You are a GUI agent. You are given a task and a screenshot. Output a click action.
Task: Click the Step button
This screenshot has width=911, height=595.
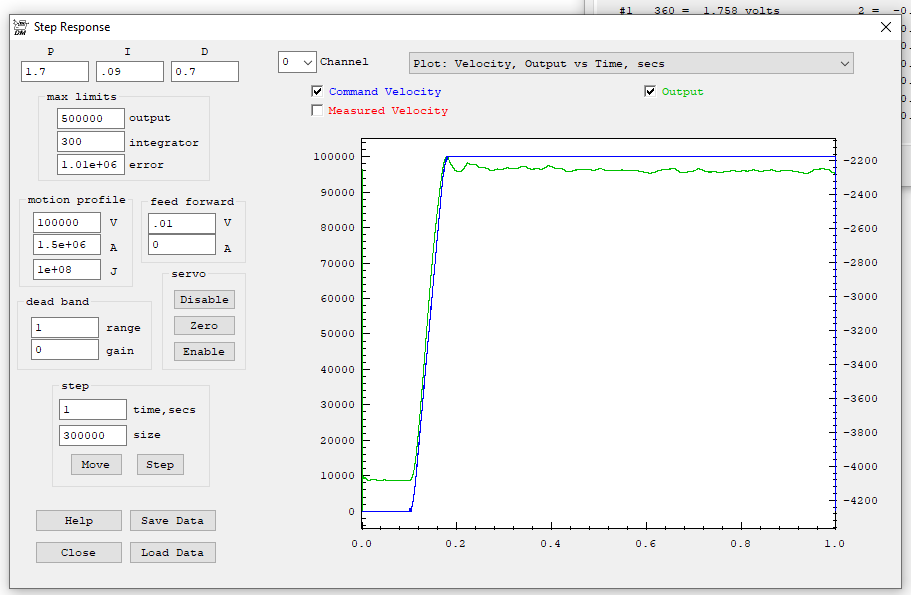160,465
